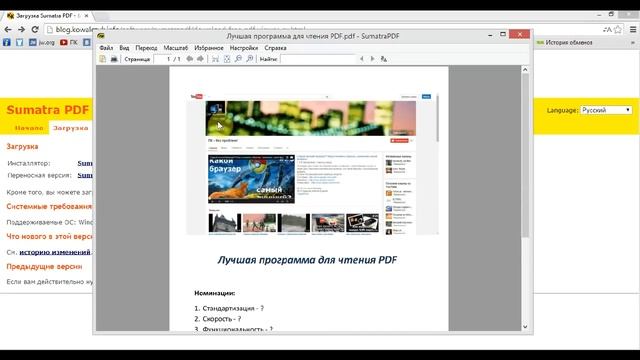Screen dimensions: 640x360
Task: Select Fit Page icon in SumatraPDF toolbar
Action: coord(227,59)
